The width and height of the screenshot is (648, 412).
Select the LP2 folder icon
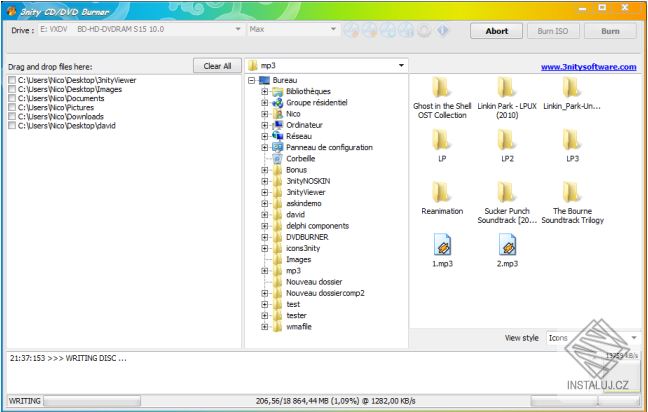pyautogui.click(x=507, y=140)
